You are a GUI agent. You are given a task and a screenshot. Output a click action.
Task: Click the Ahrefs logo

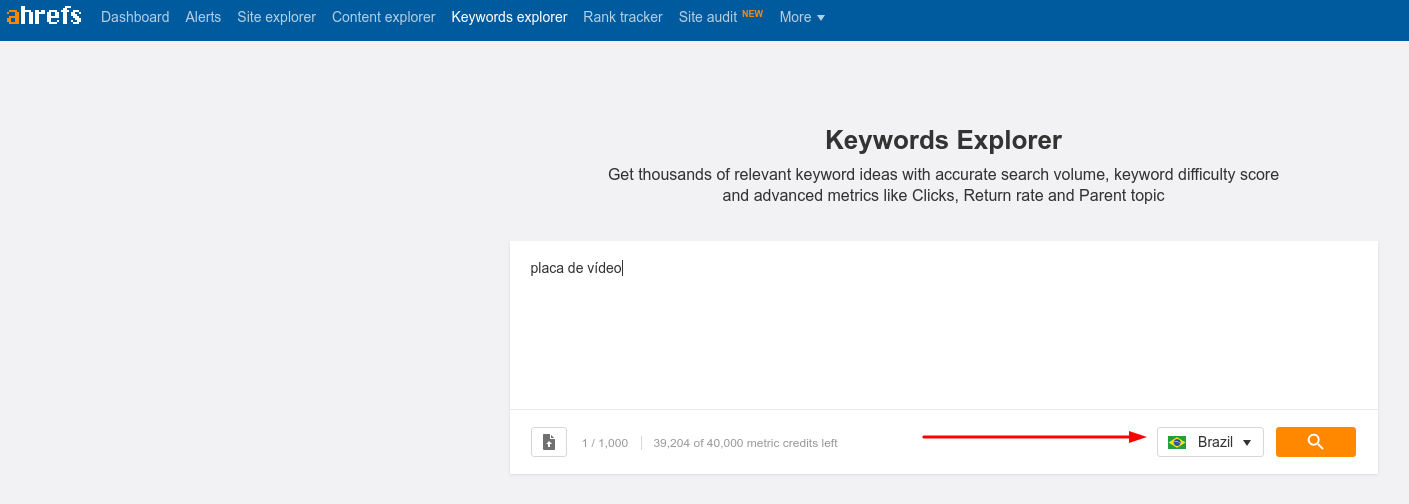tap(43, 17)
